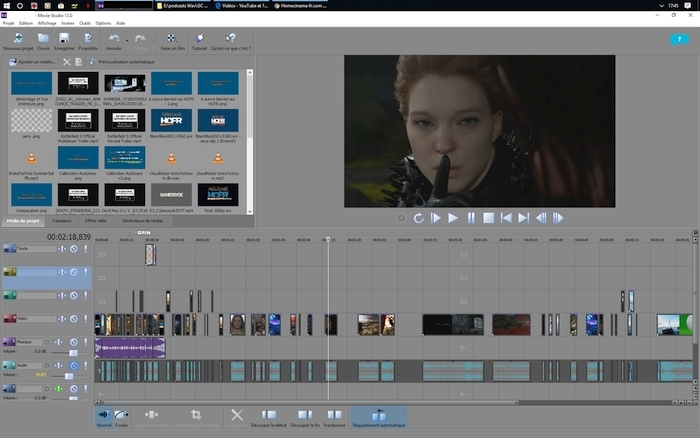
Task: Trim clip start with Découper le début
Action: coord(269,418)
